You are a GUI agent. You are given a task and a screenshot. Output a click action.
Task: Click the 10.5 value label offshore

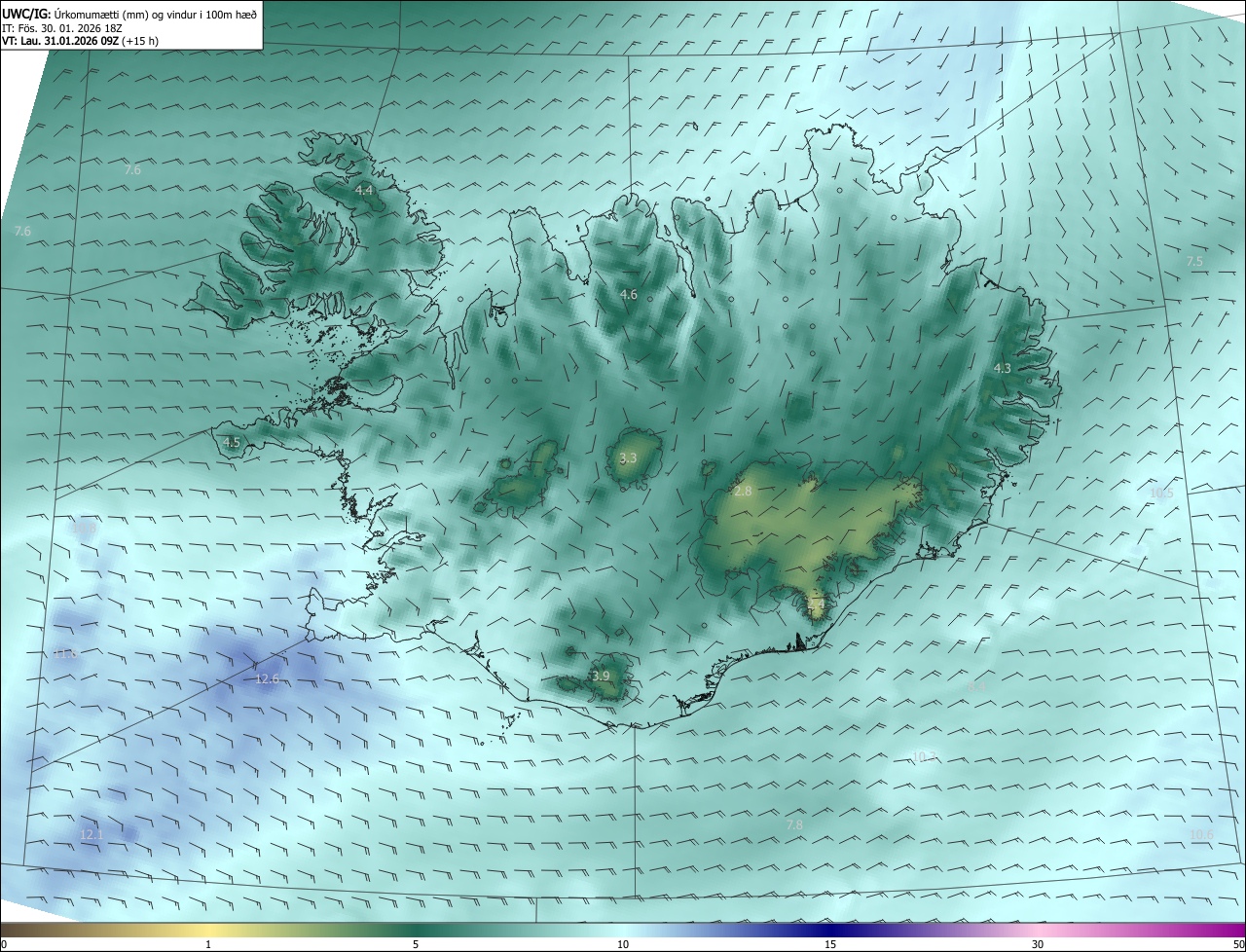tap(1161, 493)
